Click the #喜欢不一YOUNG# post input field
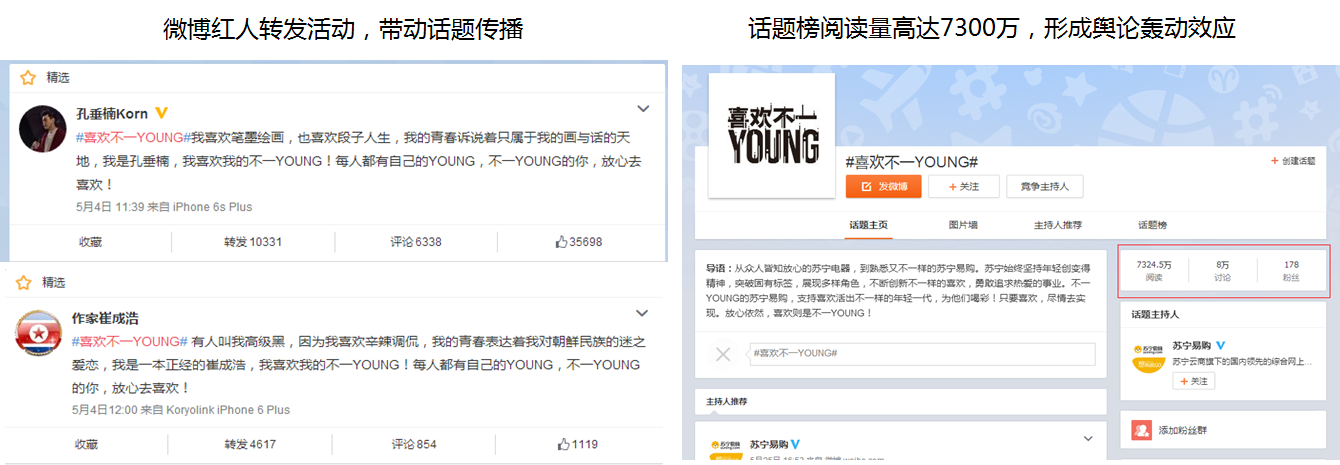The width and height of the screenshot is (1340, 465). [x=922, y=354]
